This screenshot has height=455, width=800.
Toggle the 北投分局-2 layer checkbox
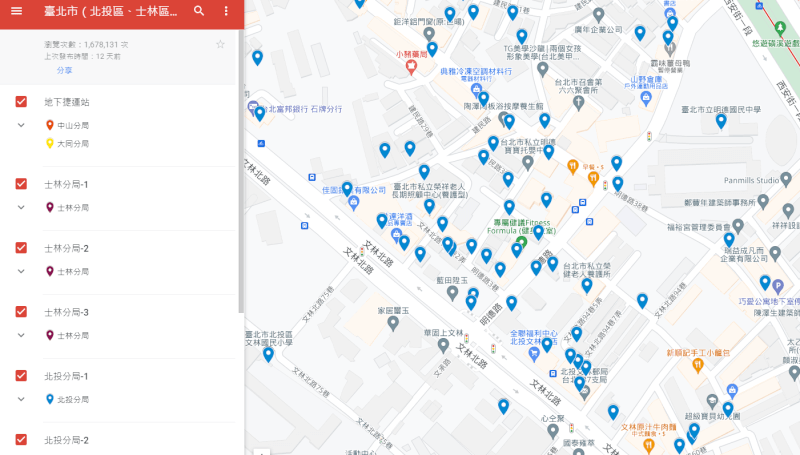21,440
